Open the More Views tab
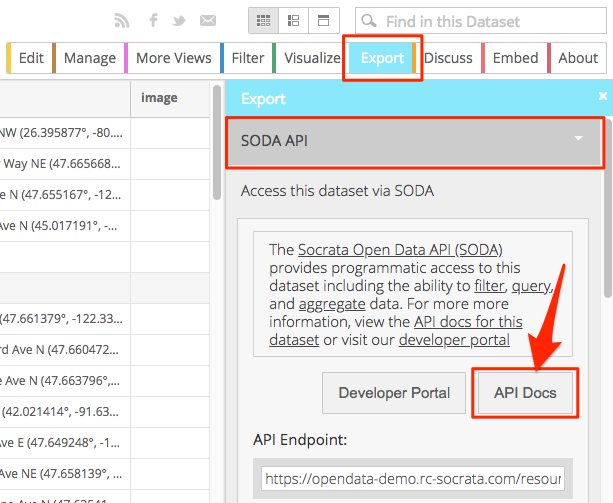Image resolution: width=613 pixels, height=503 pixels. click(172, 58)
